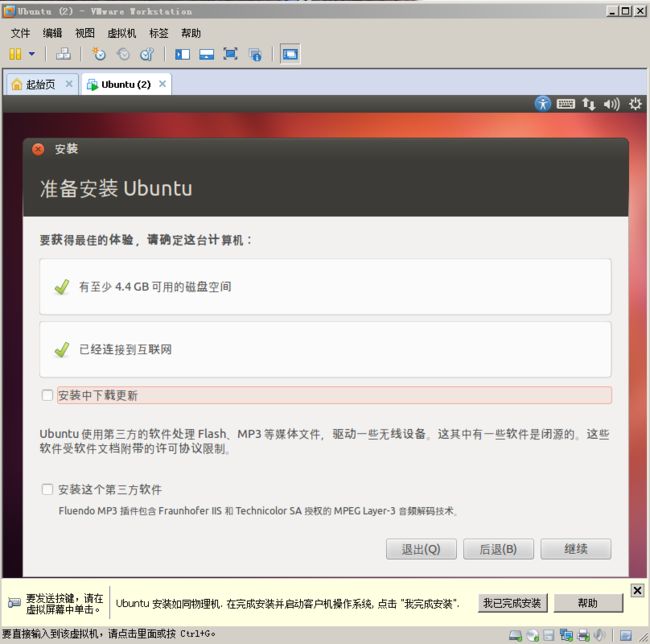
Task: Click the 已经连接到互联网 text
Action: coord(125,349)
